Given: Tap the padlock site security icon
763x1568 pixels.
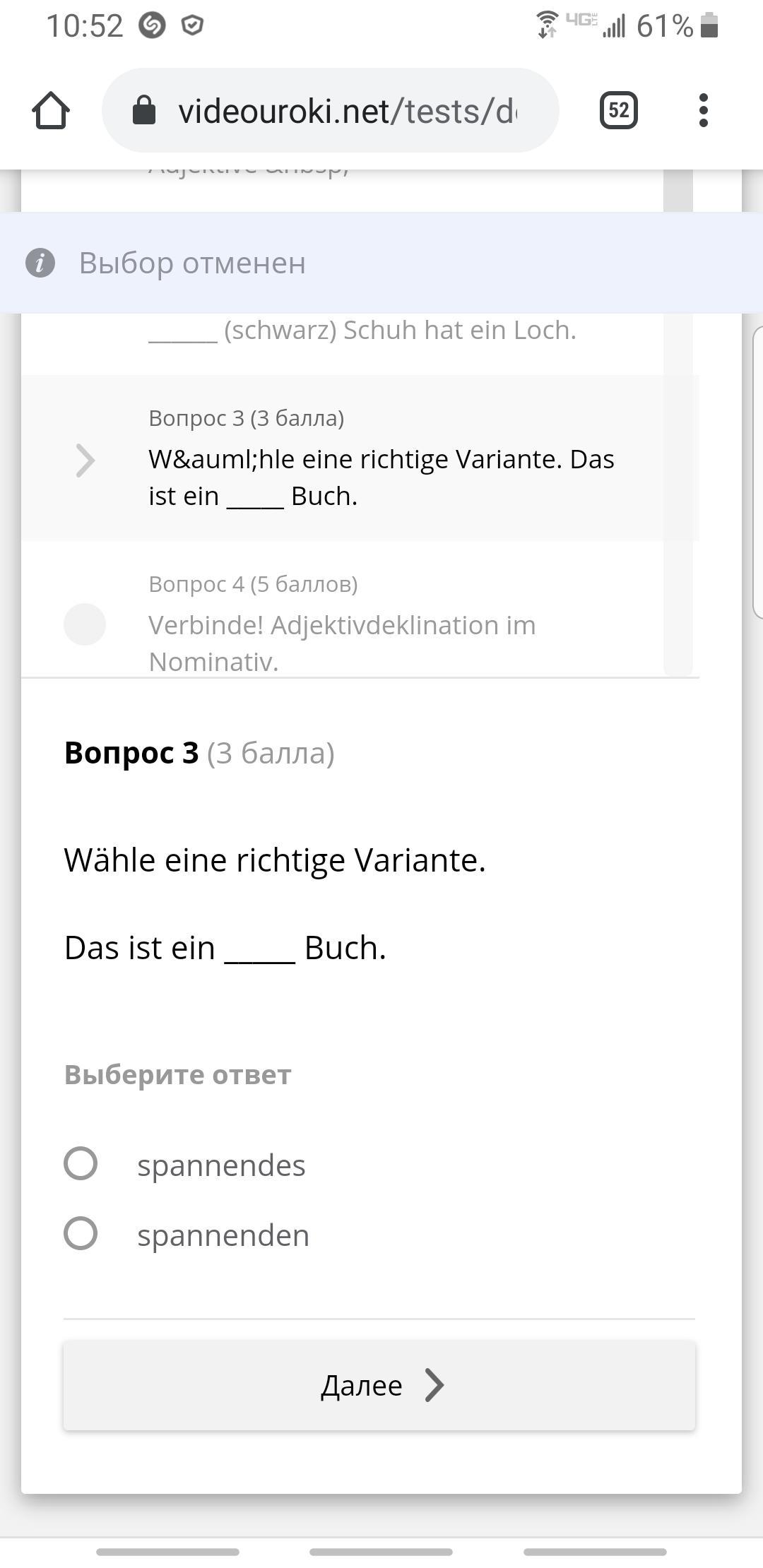Looking at the screenshot, I should tap(144, 111).
